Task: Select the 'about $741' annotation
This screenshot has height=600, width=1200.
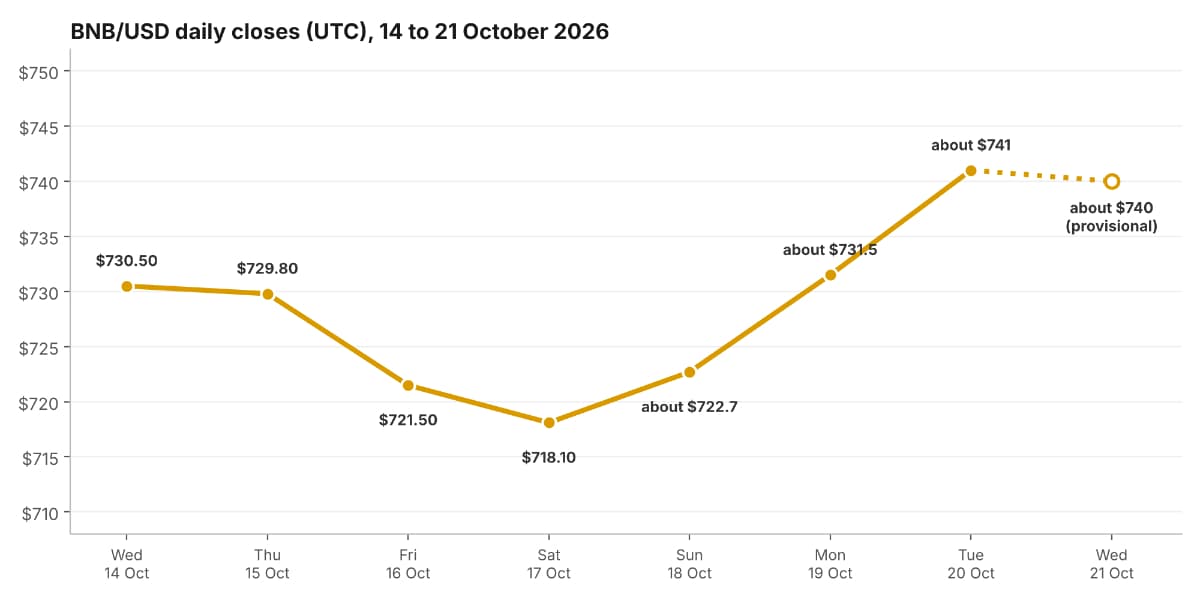Action: click(x=971, y=145)
